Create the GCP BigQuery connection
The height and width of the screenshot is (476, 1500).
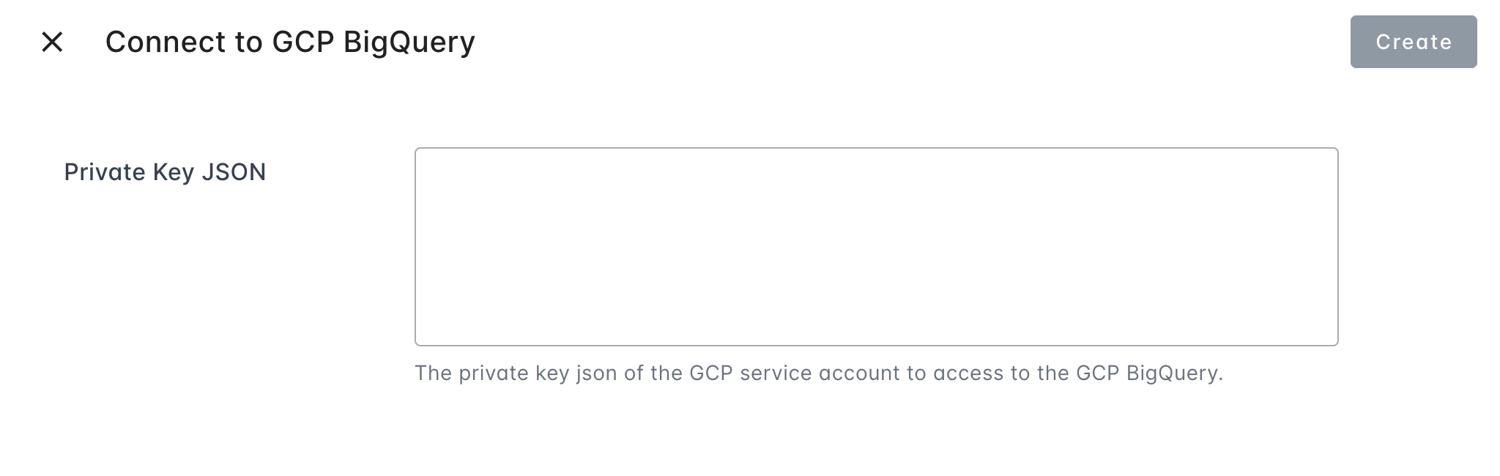(x=1413, y=42)
